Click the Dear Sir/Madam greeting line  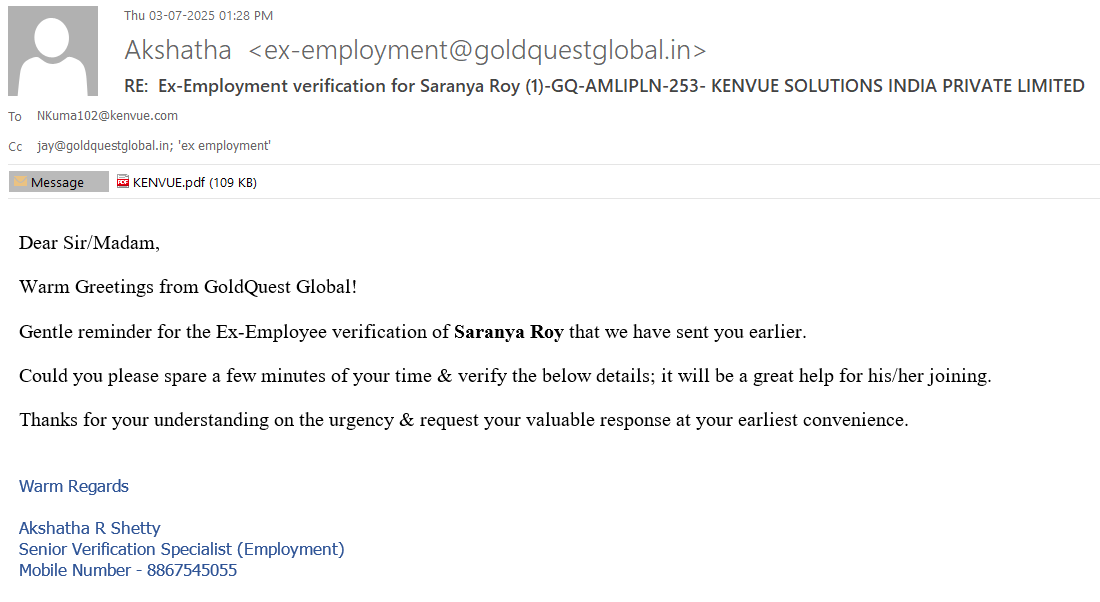tap(89, 243)
